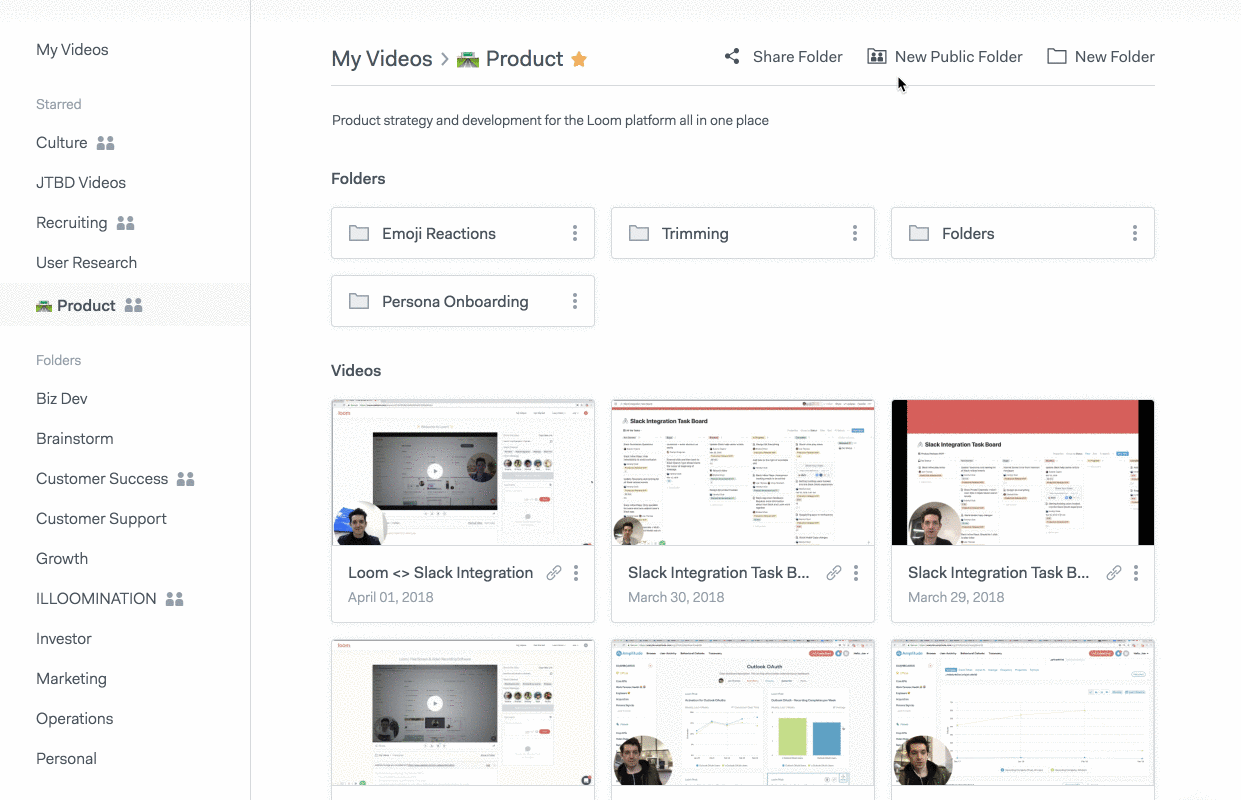
Task: Open the Emoji Reactions folder
Action: tap(463, 233)
